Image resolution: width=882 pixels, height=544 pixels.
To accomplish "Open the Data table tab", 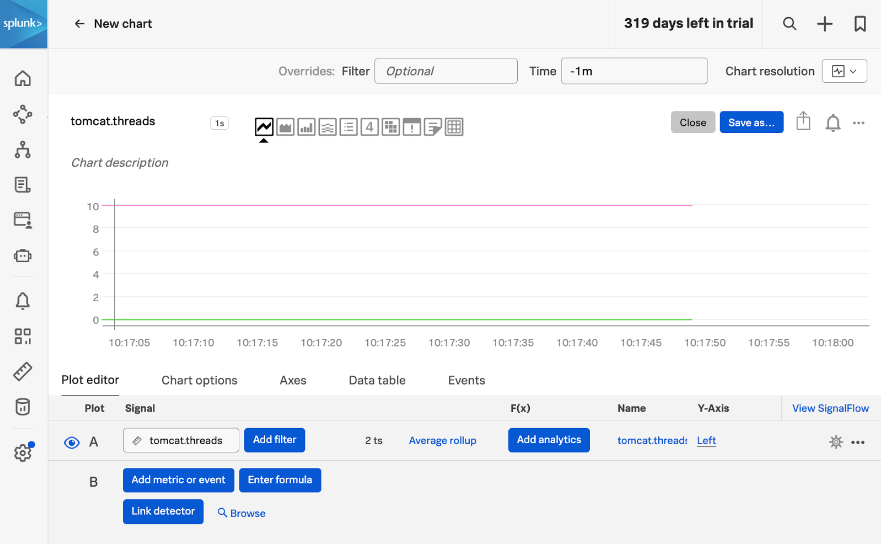I will coord(377,380).
